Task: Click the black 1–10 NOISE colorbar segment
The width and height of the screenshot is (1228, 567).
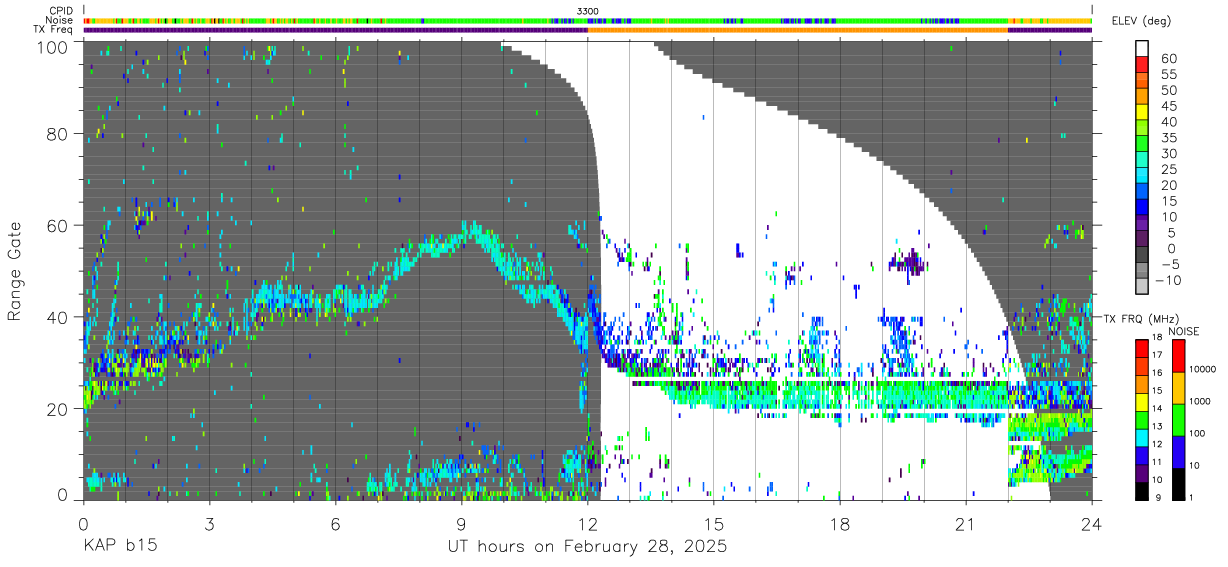Action: point(1179,482)
